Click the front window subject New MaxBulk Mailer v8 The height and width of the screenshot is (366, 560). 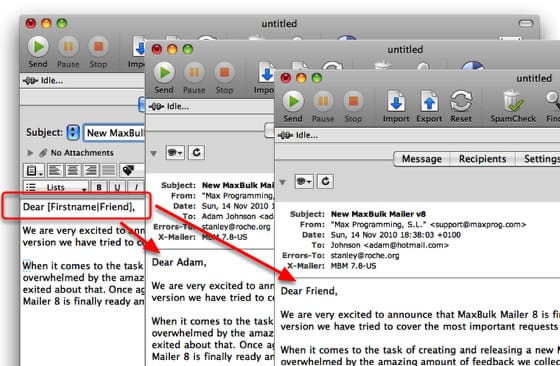[378, 214]
